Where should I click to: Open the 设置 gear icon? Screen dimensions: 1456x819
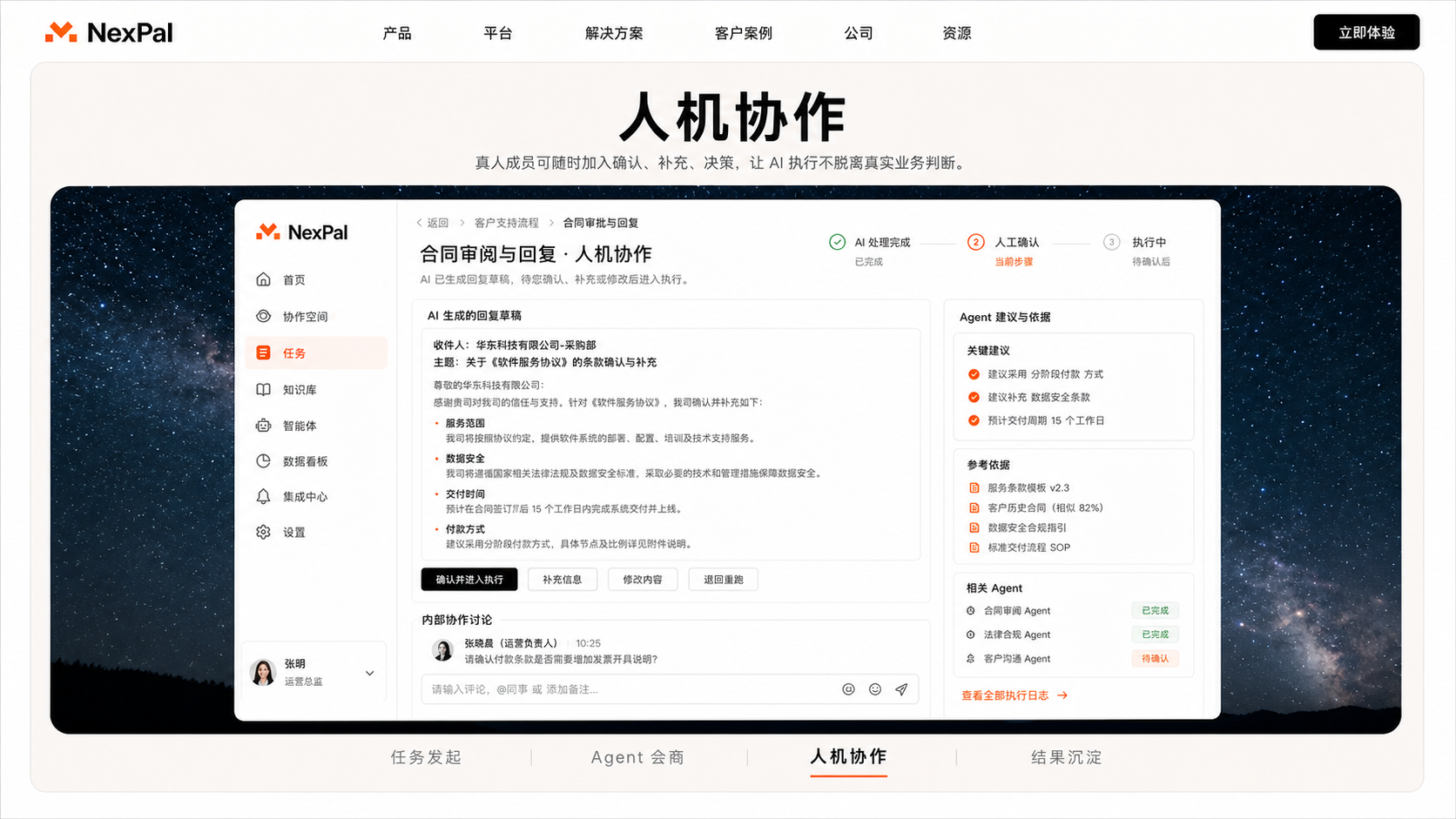pos(263,532)
